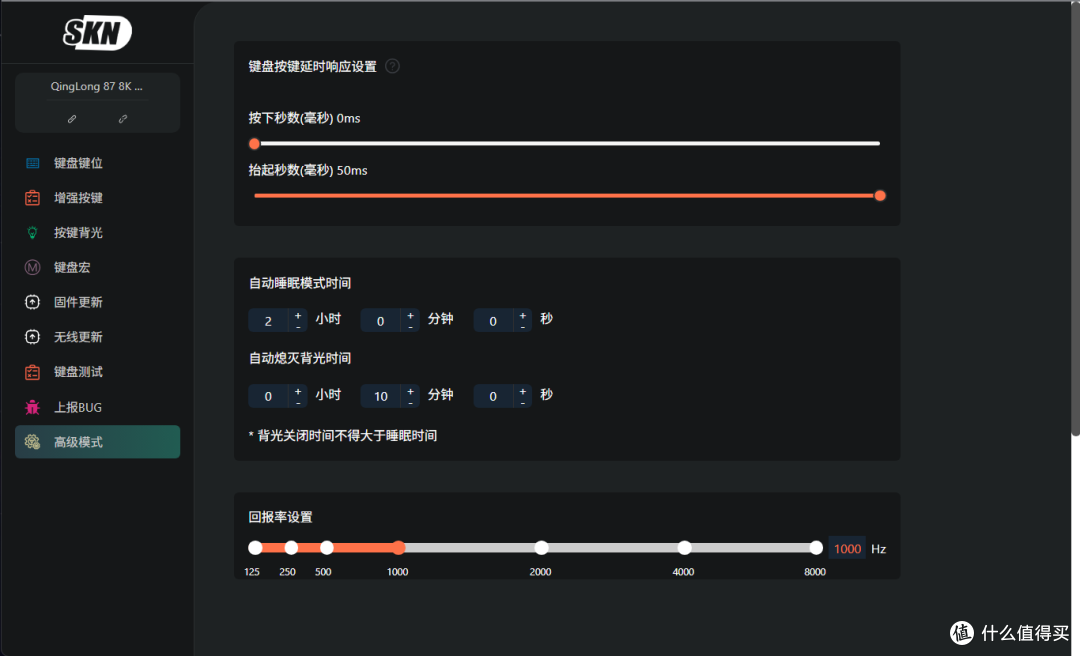The image size is (1080, 656).
Task: Click the 无线更新 upload icon
Action: point(32,337)
